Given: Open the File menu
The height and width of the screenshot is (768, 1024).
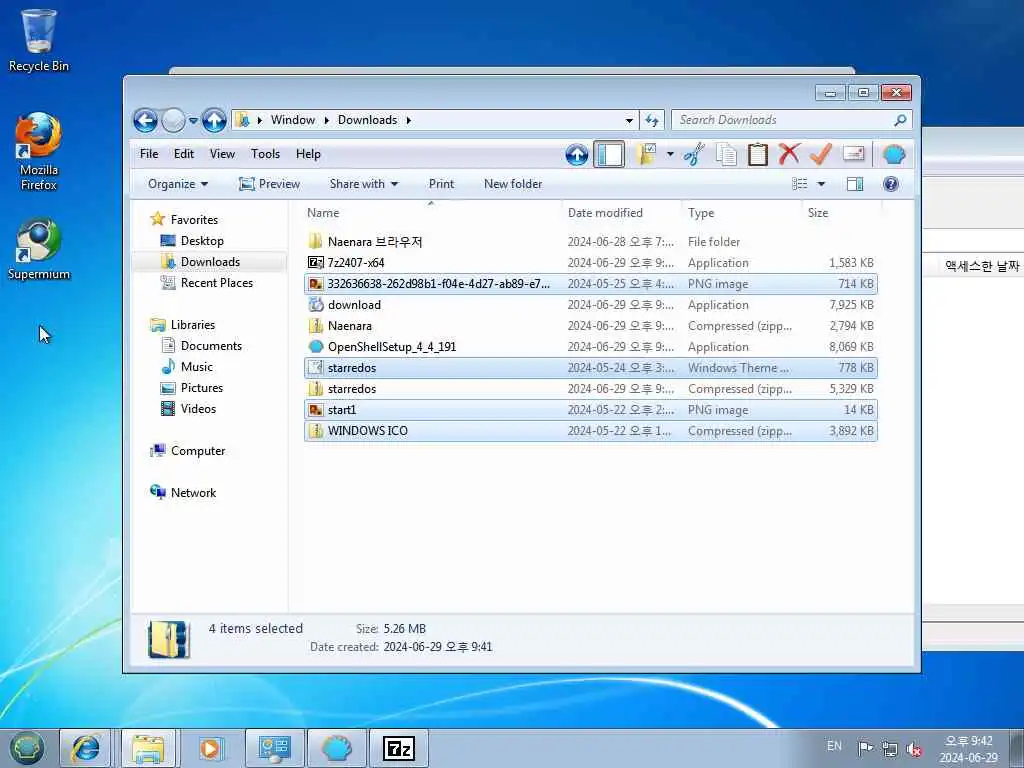Looking at the screenshot, I should pyautogui.click(x=149, y=154).
